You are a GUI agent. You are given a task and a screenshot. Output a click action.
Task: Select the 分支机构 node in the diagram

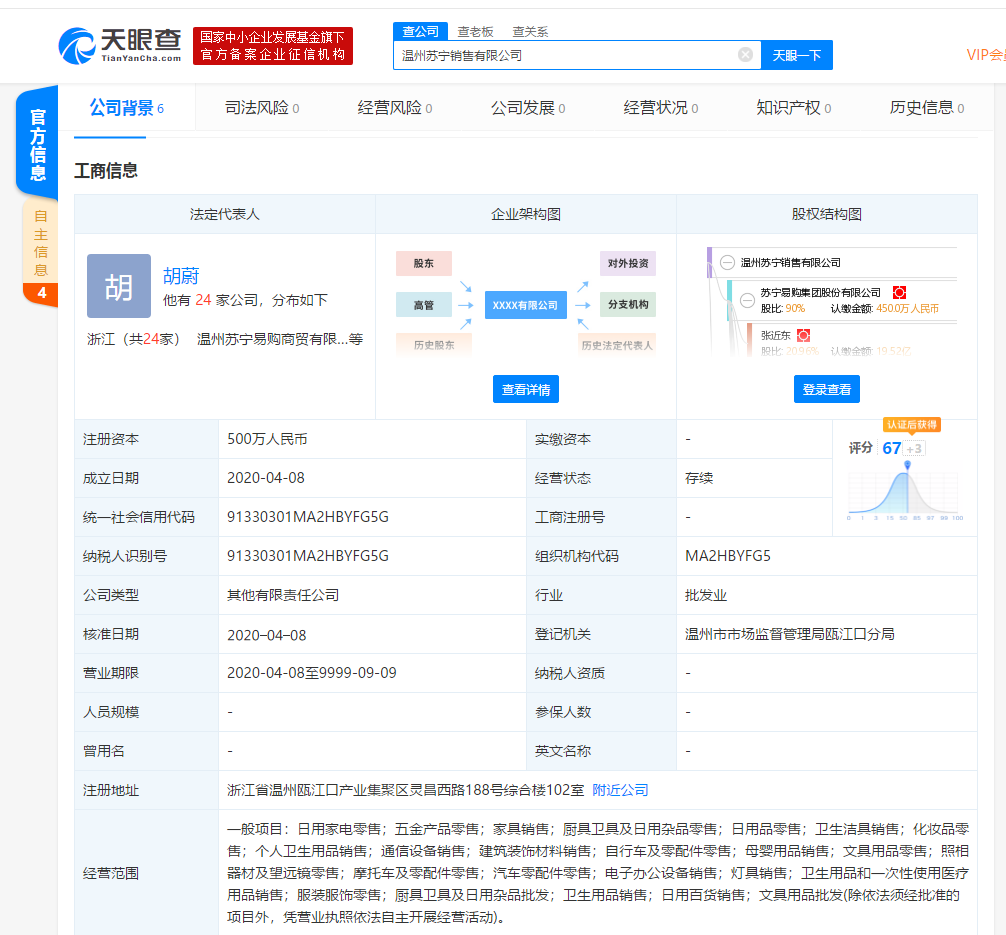[x=628, y=304]
